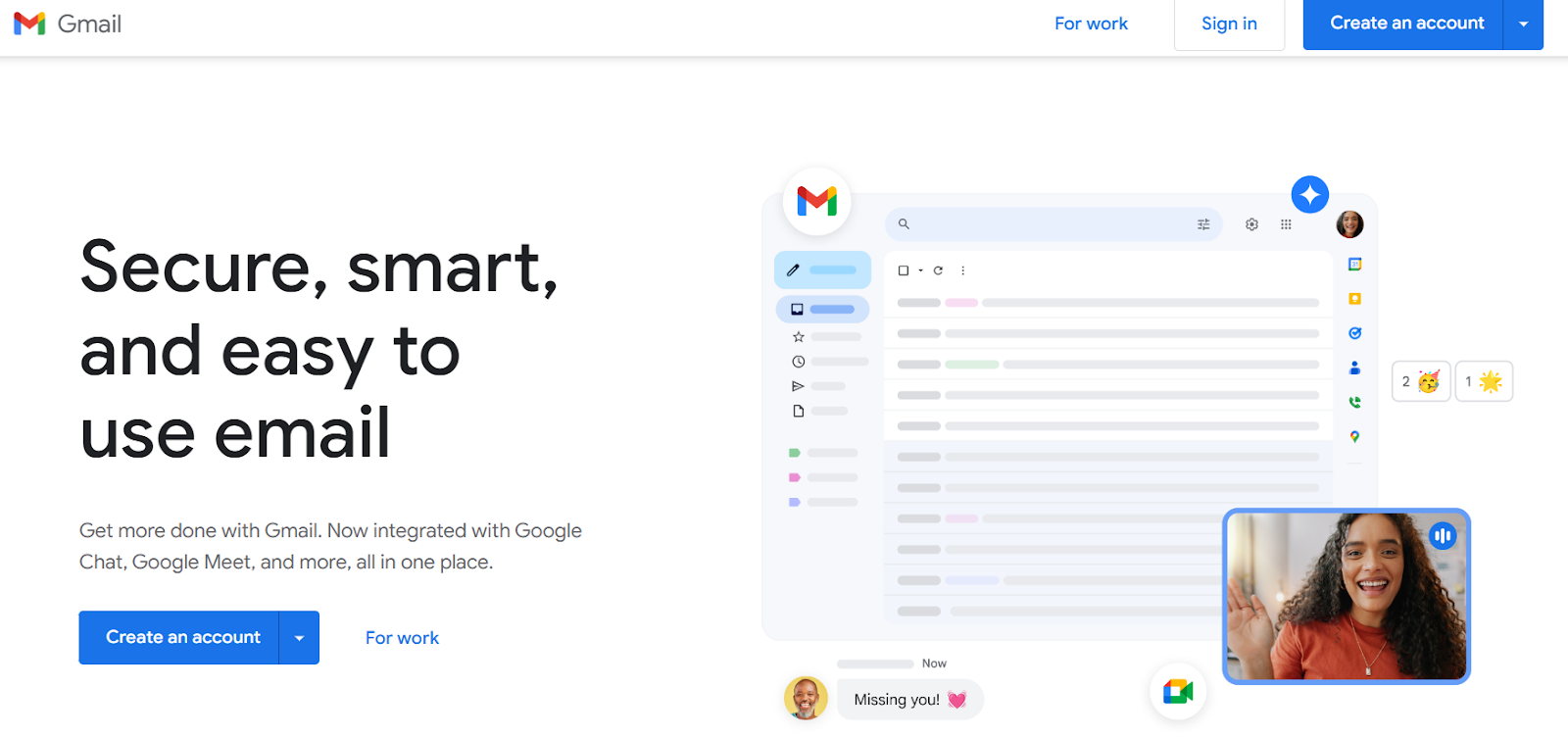This screenshot has width=1568, height=737.
Task: Click the refresh icon in the mock toolbar
Action: [x=938, y=270]
